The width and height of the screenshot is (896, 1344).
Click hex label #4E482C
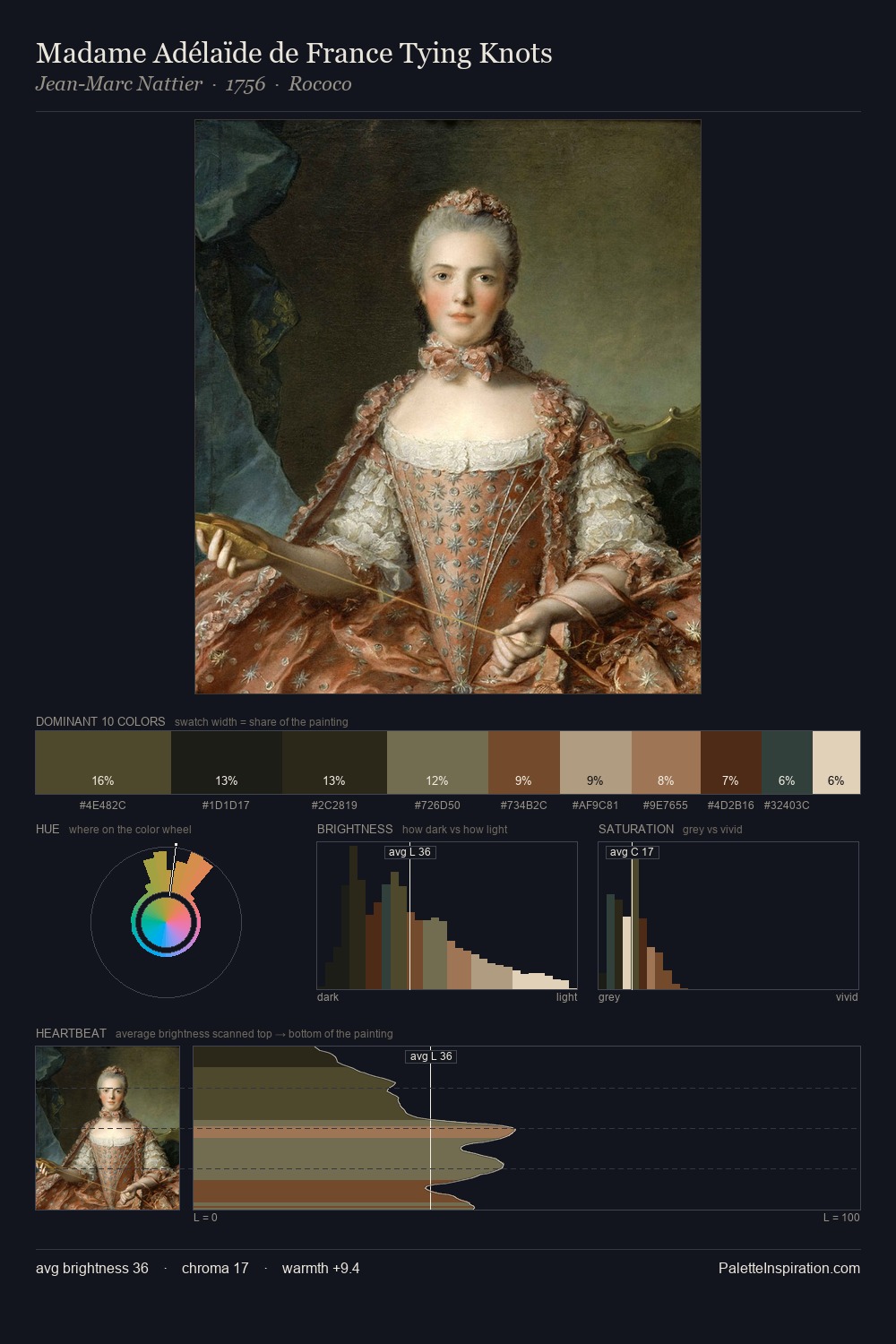point(103,806)
